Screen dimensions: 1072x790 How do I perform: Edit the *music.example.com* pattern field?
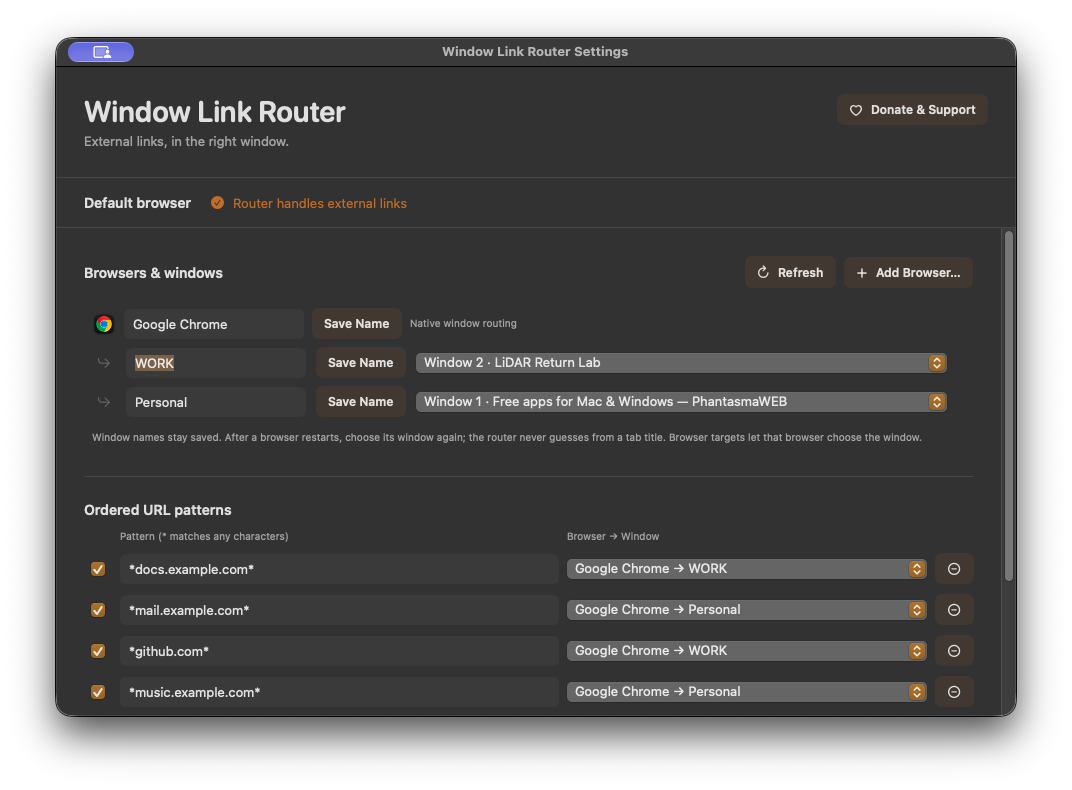point(339,692)
